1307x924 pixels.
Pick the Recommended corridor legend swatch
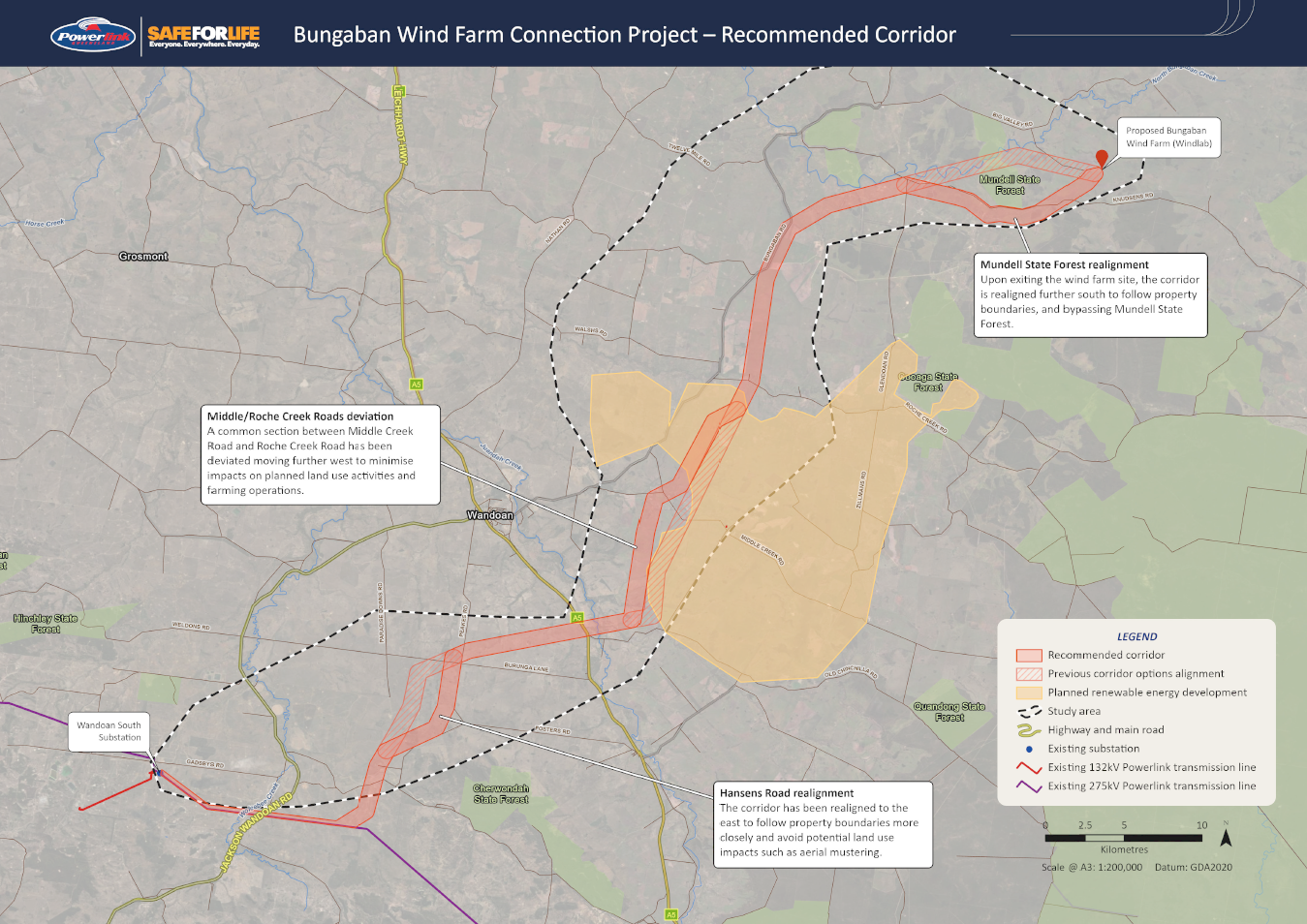[1028, 656]
